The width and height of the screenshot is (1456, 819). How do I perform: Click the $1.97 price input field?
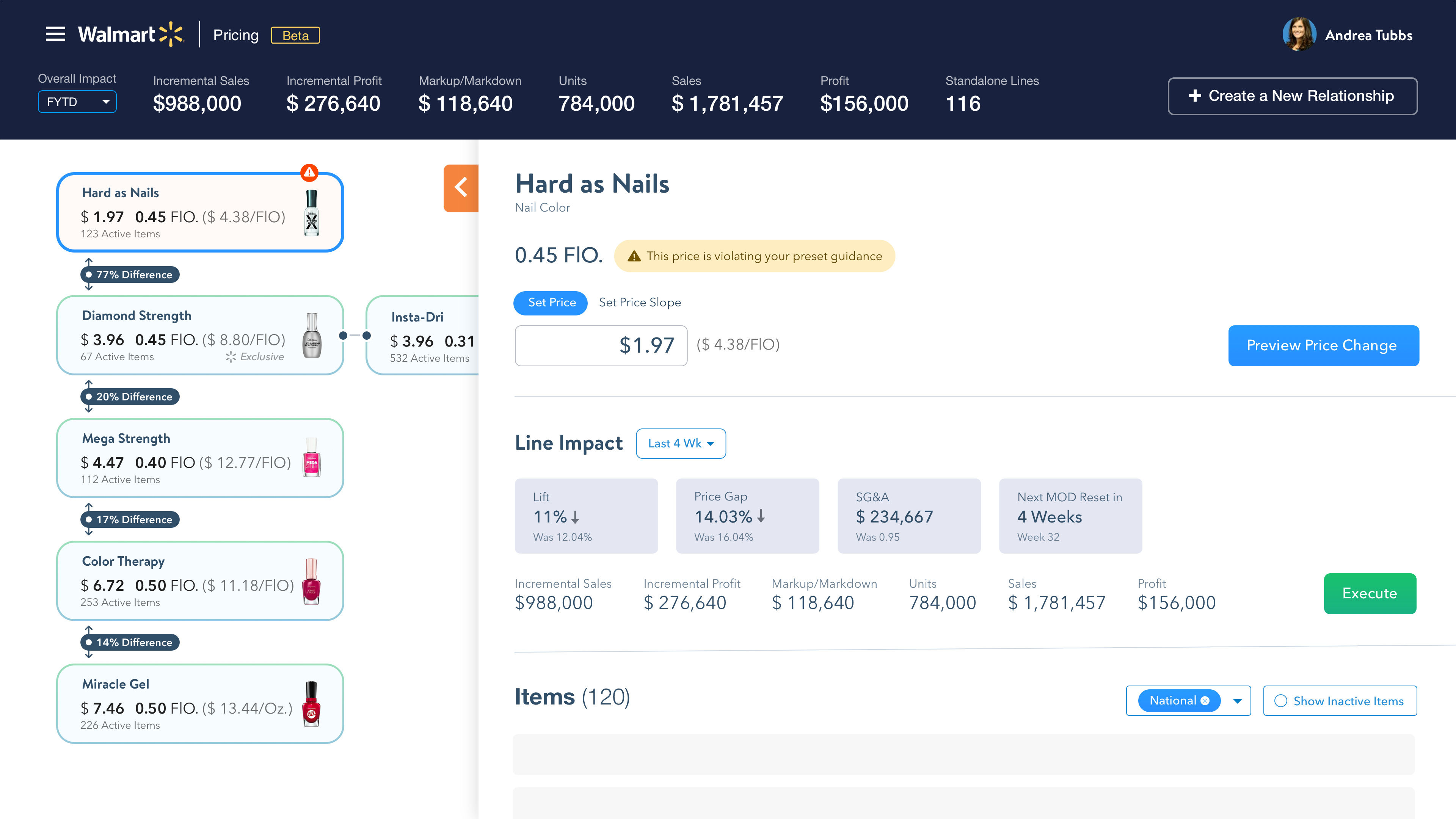tap(601, 345)
